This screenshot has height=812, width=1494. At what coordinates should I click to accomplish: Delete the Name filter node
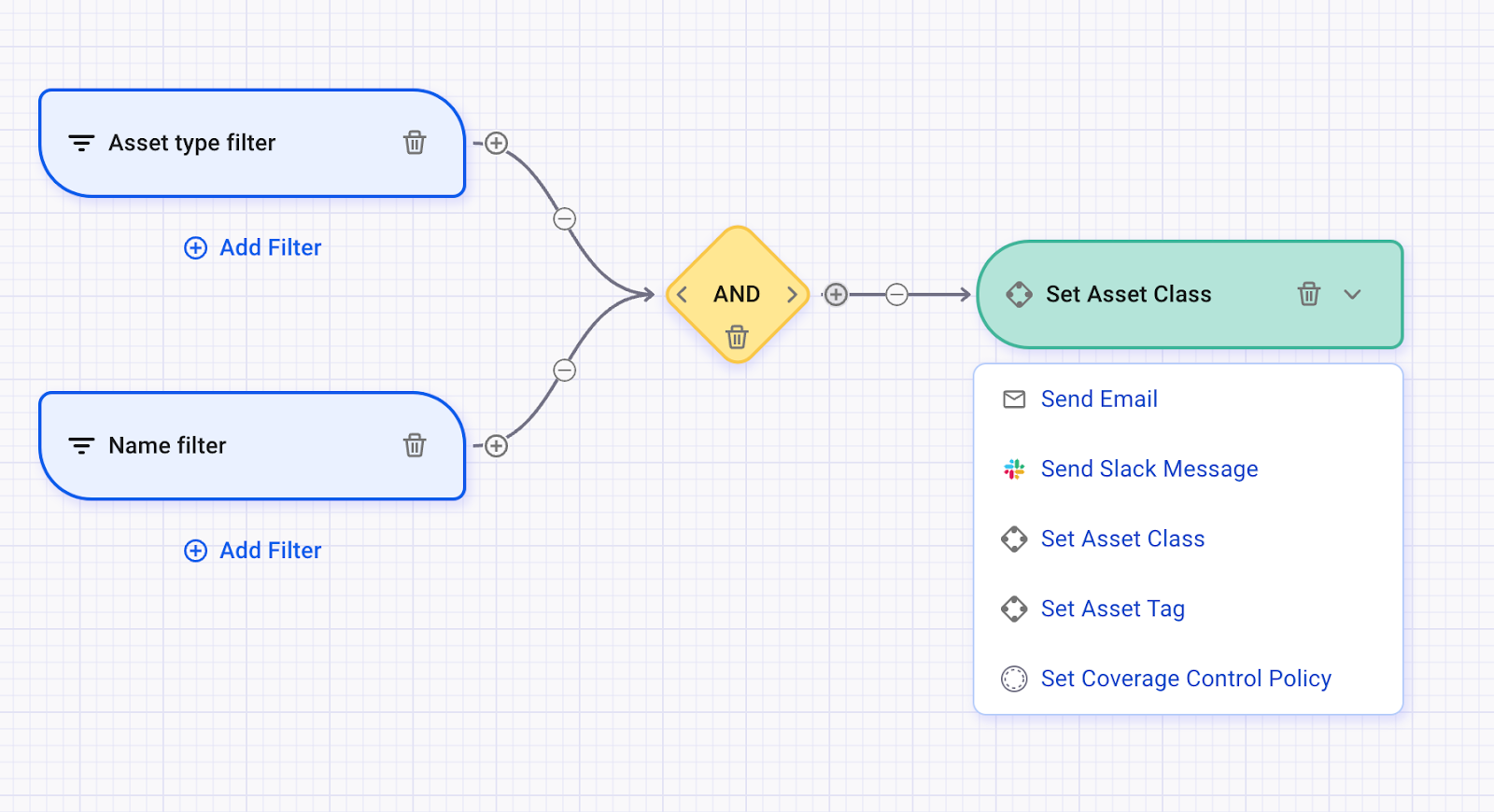coord(415,445)
